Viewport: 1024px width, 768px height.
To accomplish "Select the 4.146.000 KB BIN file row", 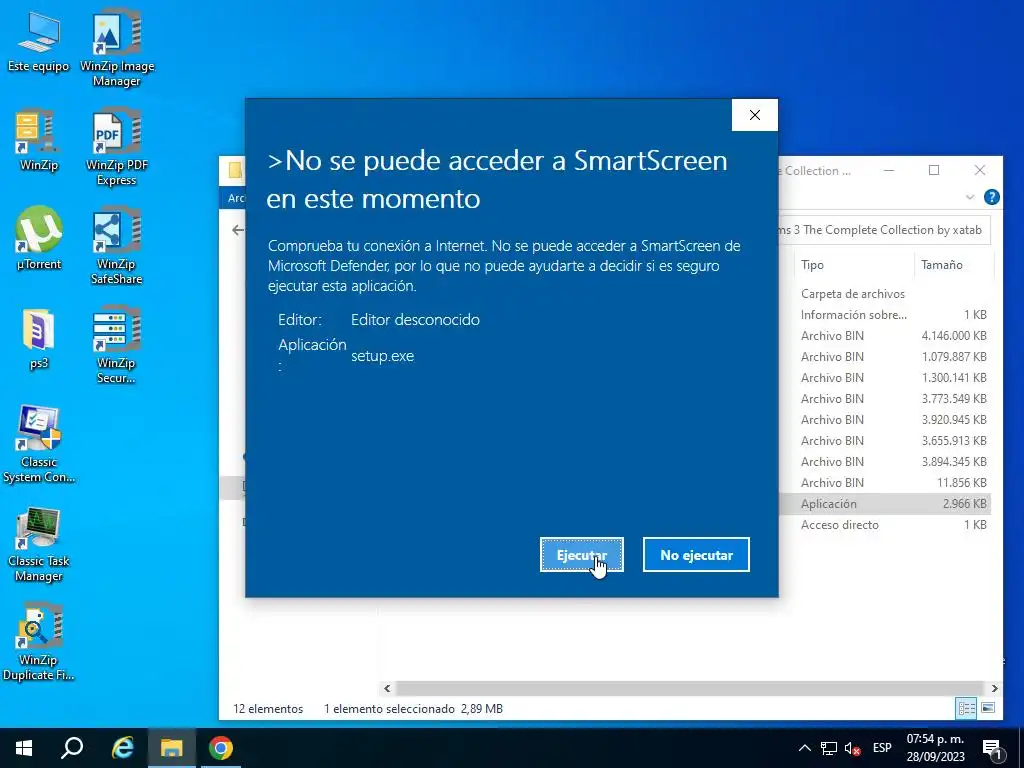I will pyautogui.click(x=886, y=336).
